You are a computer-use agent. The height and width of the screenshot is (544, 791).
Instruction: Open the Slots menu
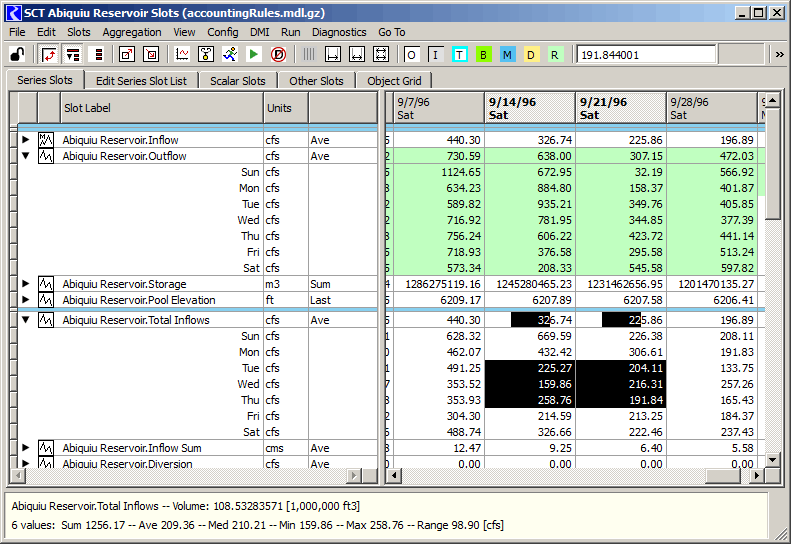79,32
